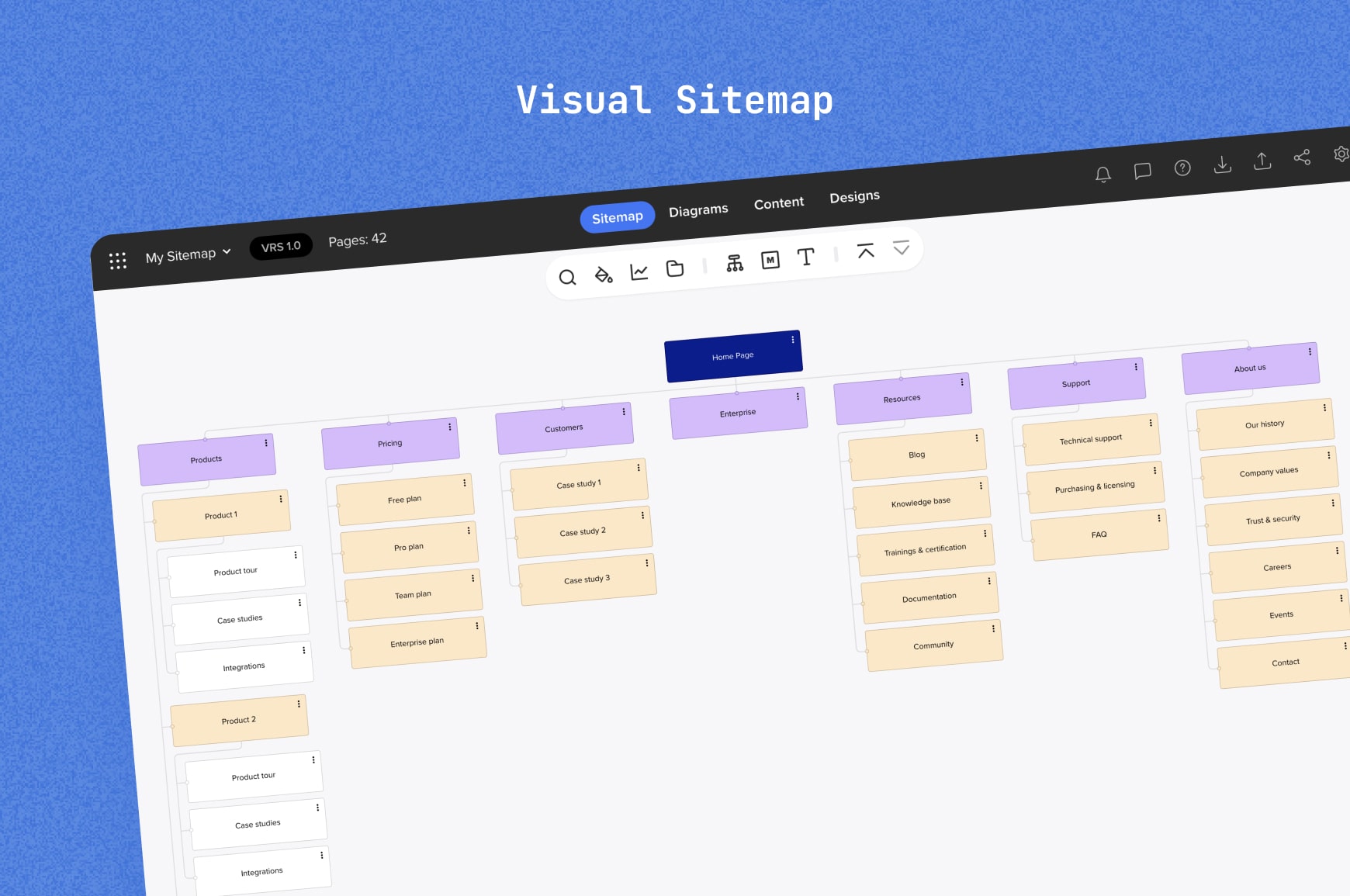This screenshot has height=896, width=1350.
Task: Switch to the Diagrams tab
Action: [x=698, y=210]
